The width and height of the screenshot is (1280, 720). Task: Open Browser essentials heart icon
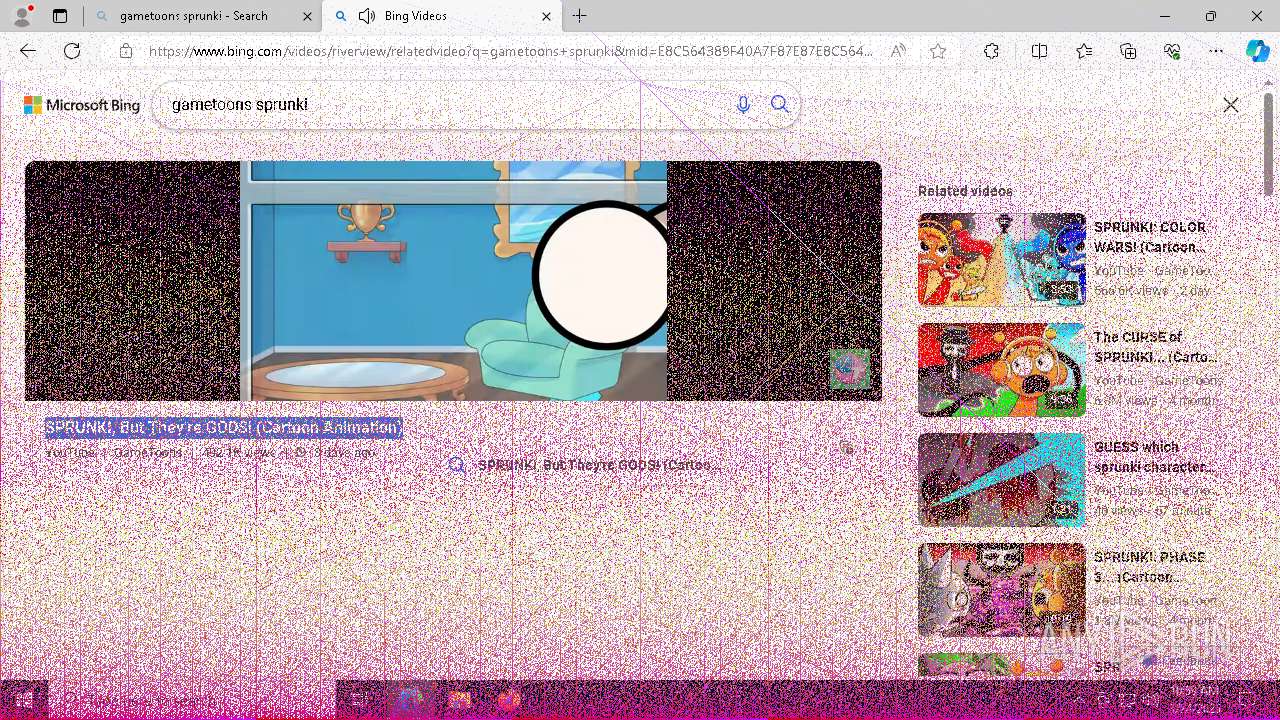[1172, 51]
